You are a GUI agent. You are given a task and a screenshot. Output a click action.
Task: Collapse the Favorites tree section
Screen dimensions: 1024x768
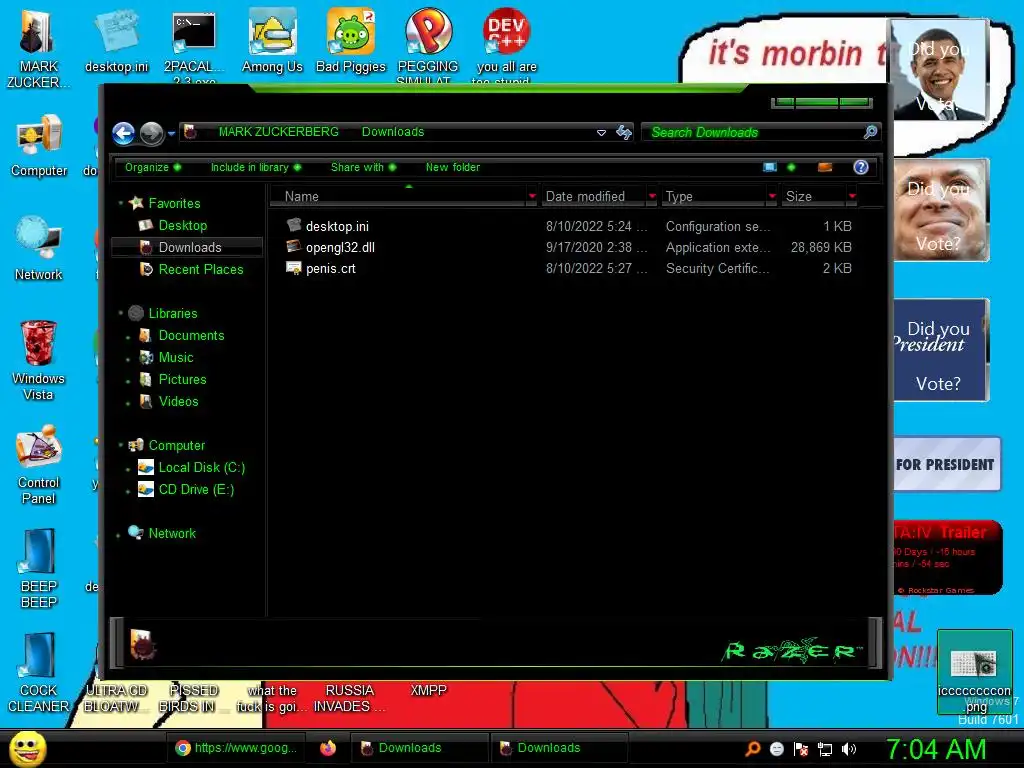[x=121, y=204]
